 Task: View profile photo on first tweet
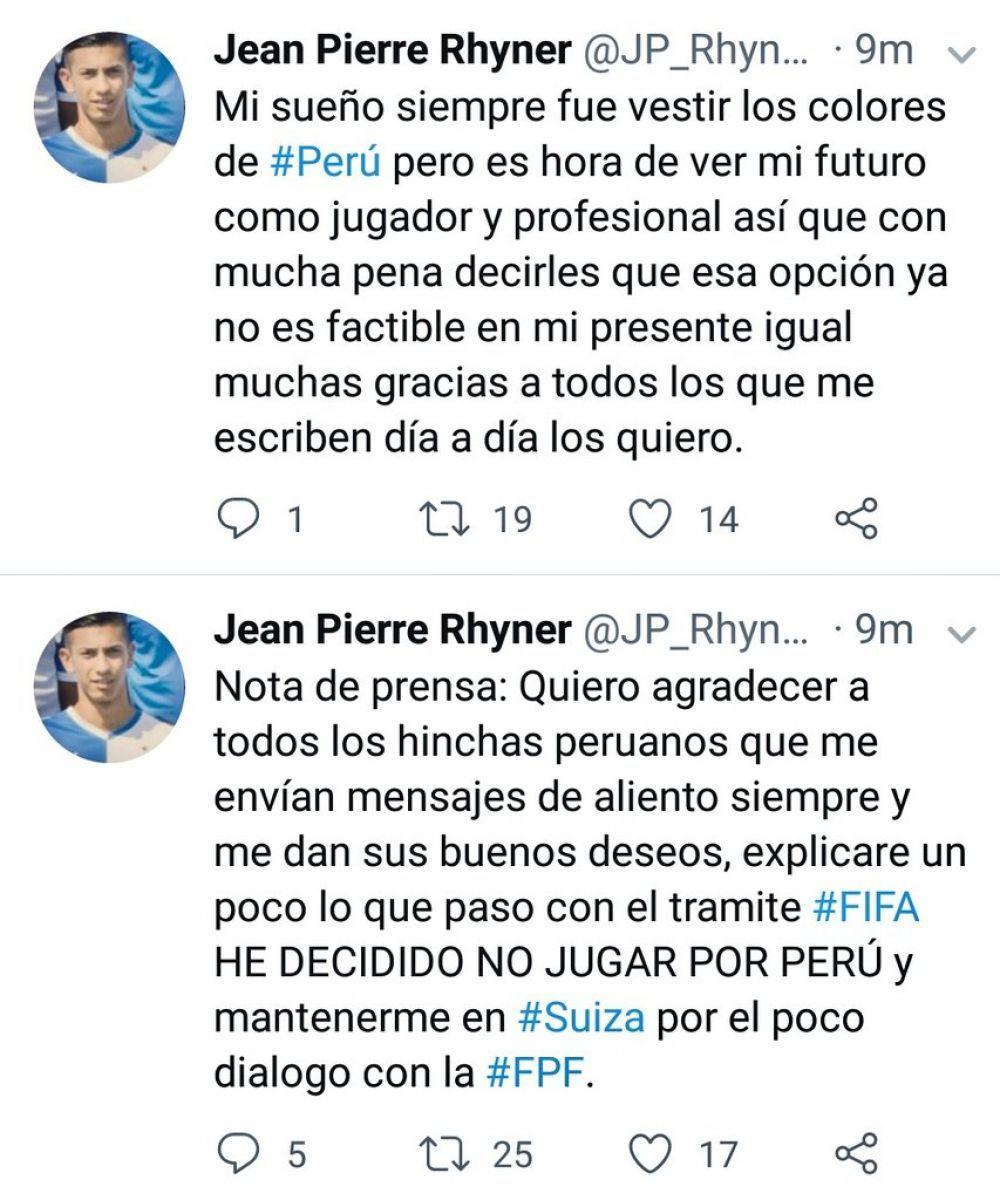tap(110, 108)
